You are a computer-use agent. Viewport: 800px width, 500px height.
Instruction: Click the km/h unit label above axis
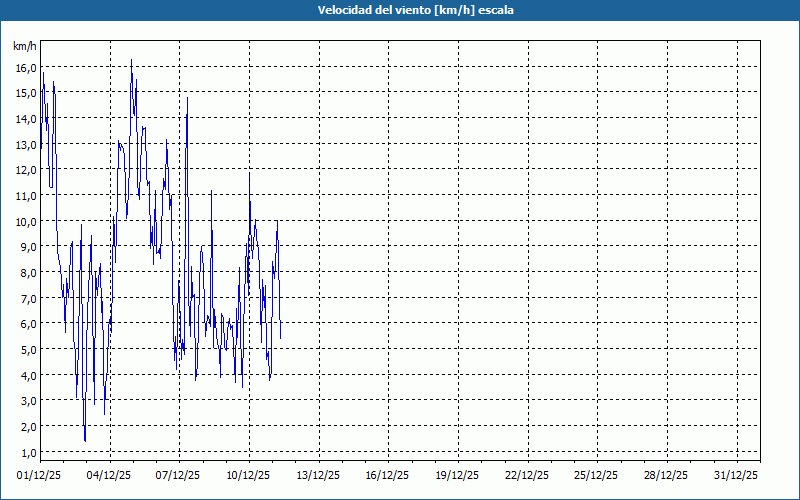pyautogui.click(x=24, y=47)
